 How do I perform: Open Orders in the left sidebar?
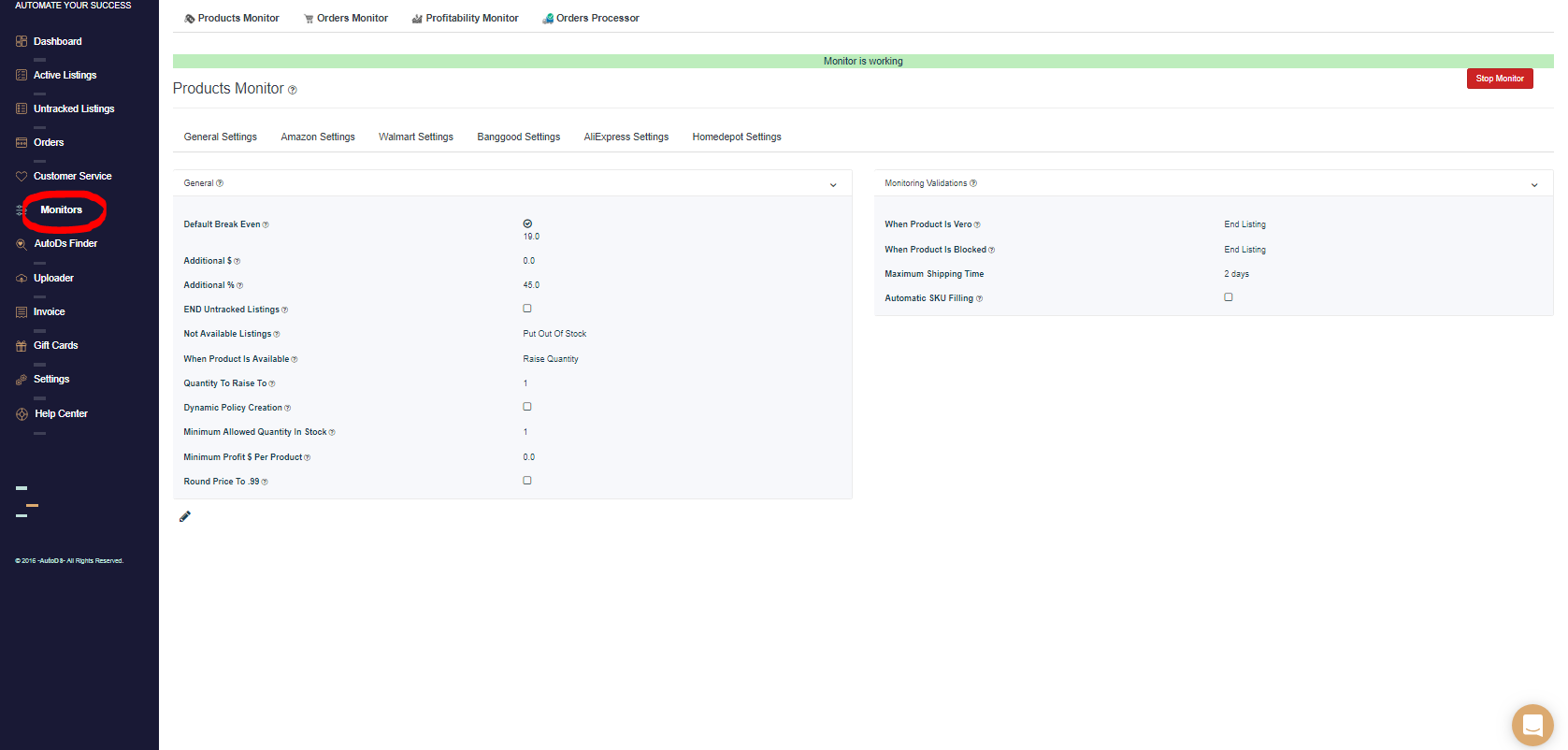[x=49, y=142]
